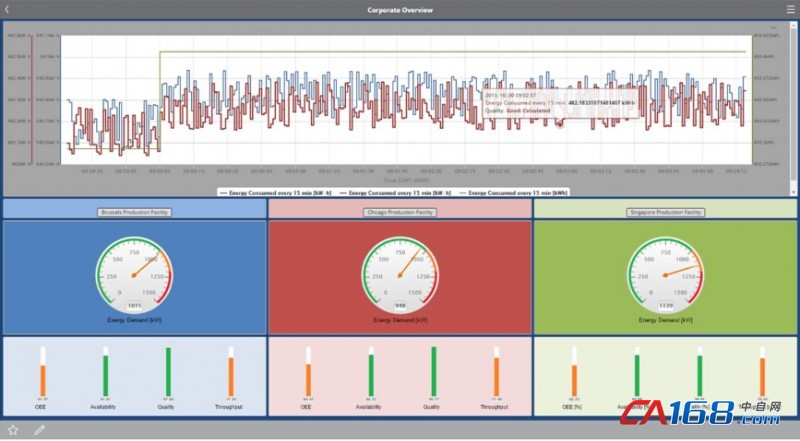Click the back arrow in top bar
Image resolution: width=800 pixels, height=441 pixels.
point(9,10)
